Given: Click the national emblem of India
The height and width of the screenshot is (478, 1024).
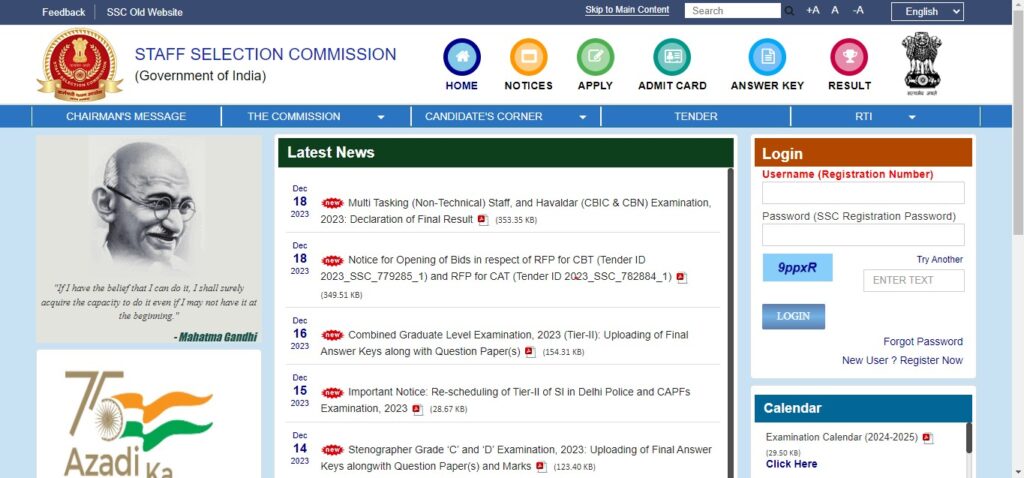Looking at the screenshot, I should click(921, 63).
